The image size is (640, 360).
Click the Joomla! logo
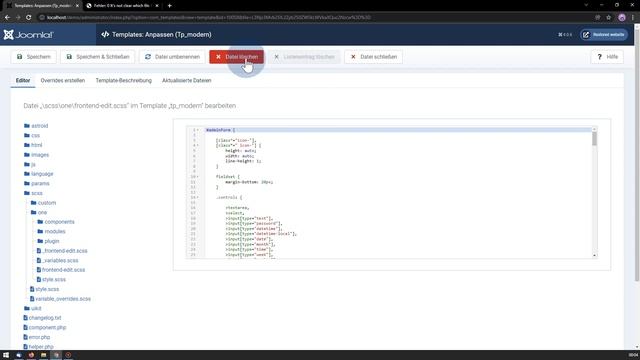28,35
